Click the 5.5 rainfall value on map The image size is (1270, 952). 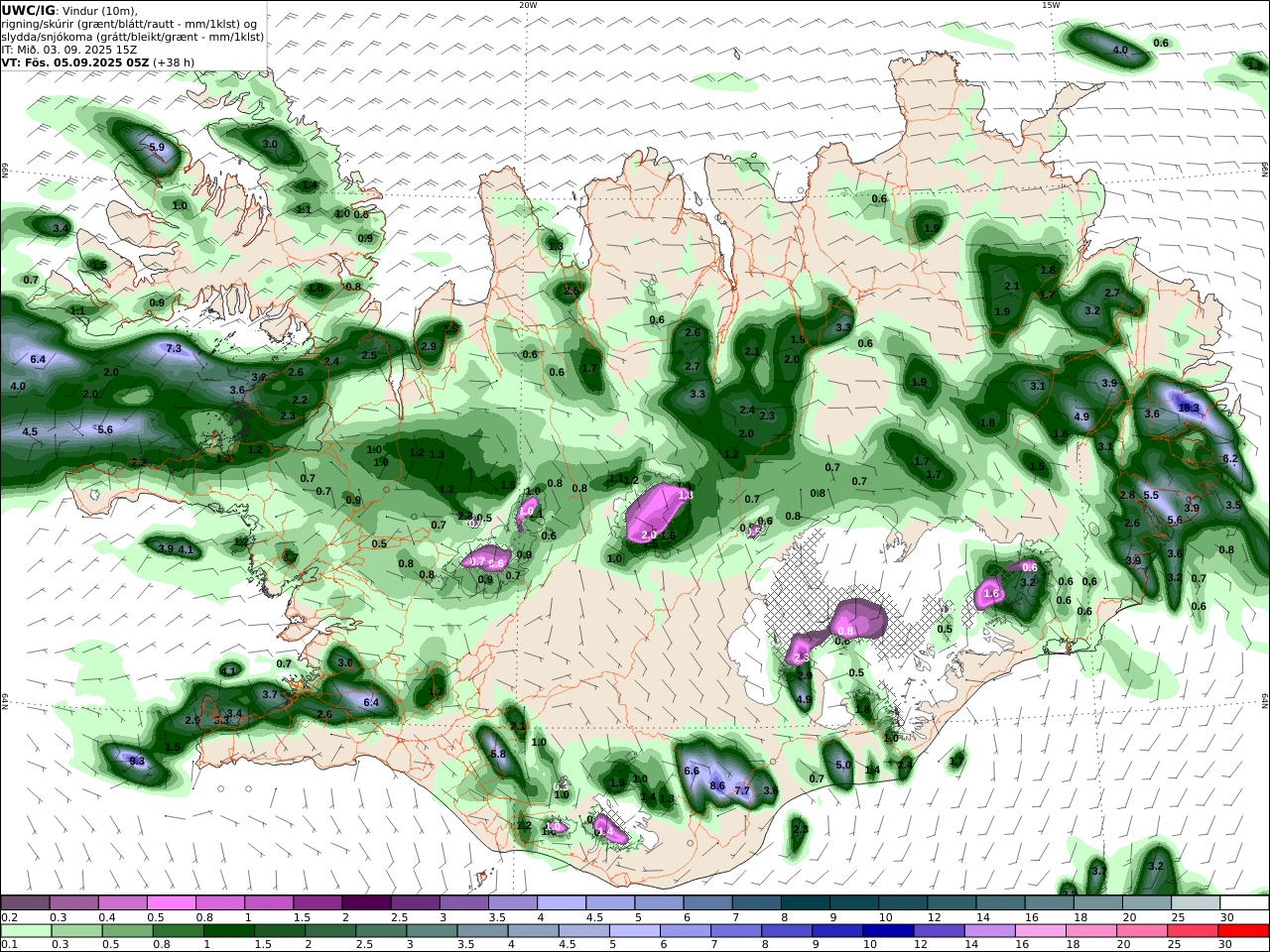(1151, 495)
